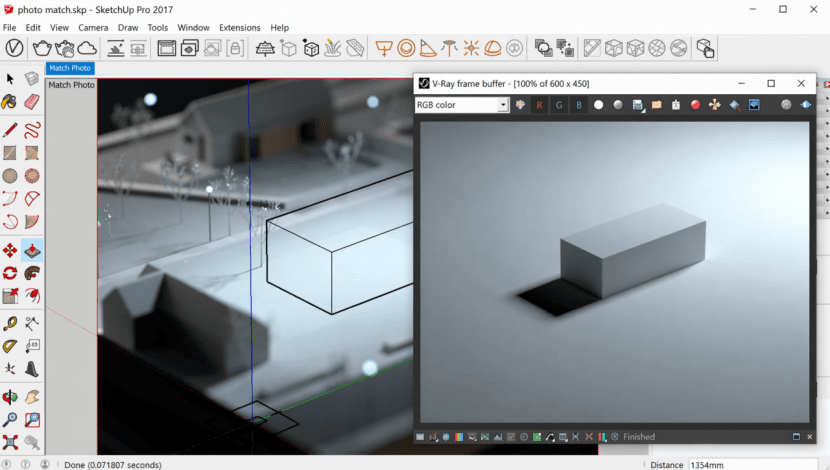Open save image options in frame buffer

pyautogui.click(x=637, y=105)
